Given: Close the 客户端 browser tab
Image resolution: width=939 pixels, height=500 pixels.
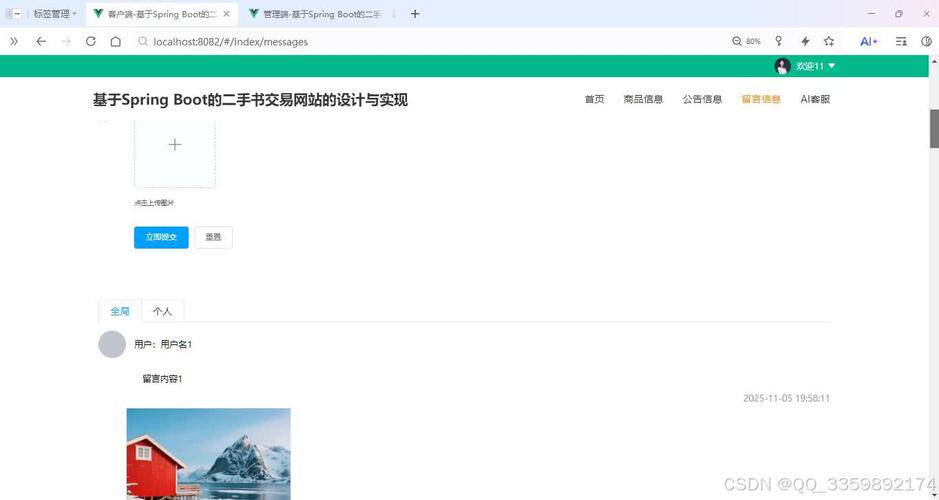Looking at the screenshot, I should [226, 14].
